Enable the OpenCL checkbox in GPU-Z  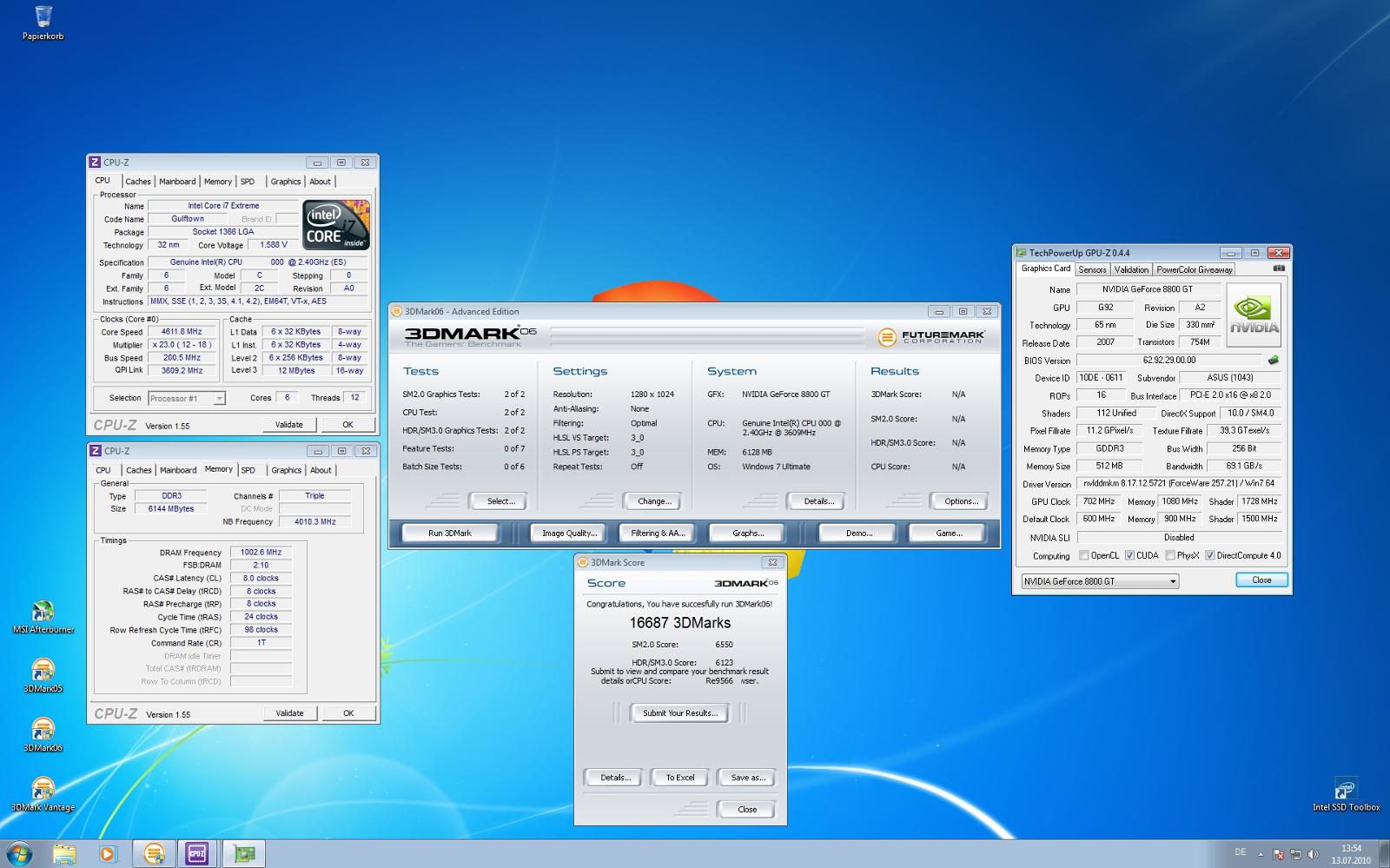coord(1083,555)
